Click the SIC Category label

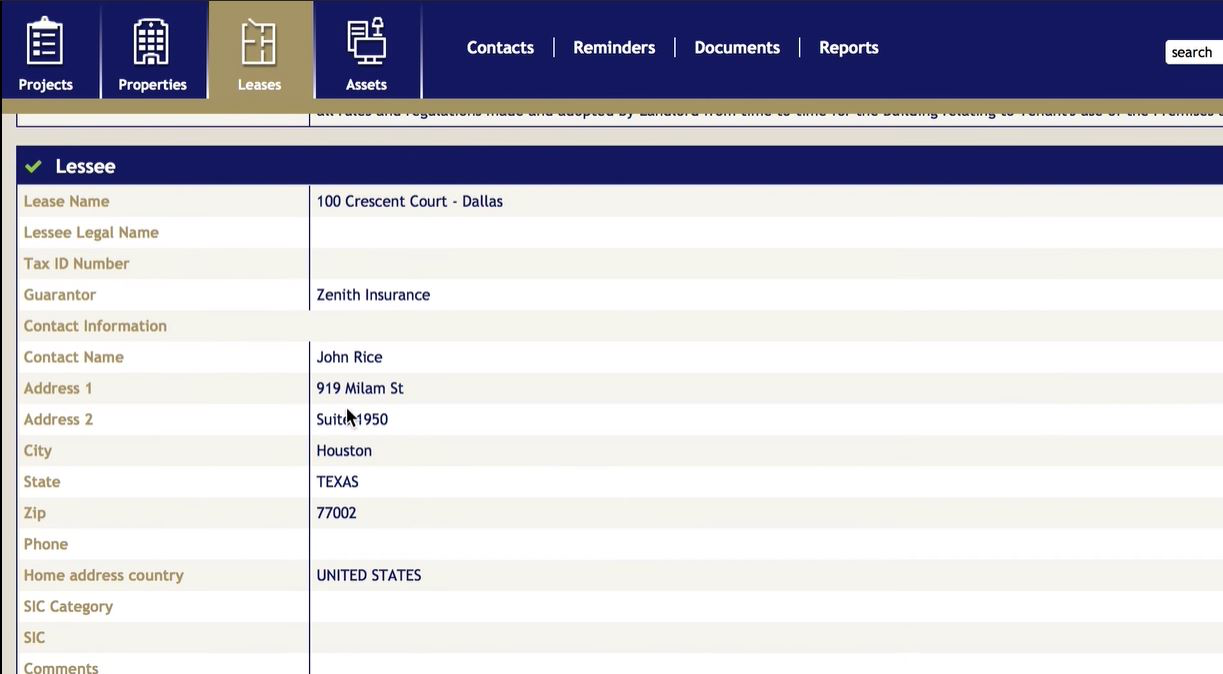click(68, 607)
